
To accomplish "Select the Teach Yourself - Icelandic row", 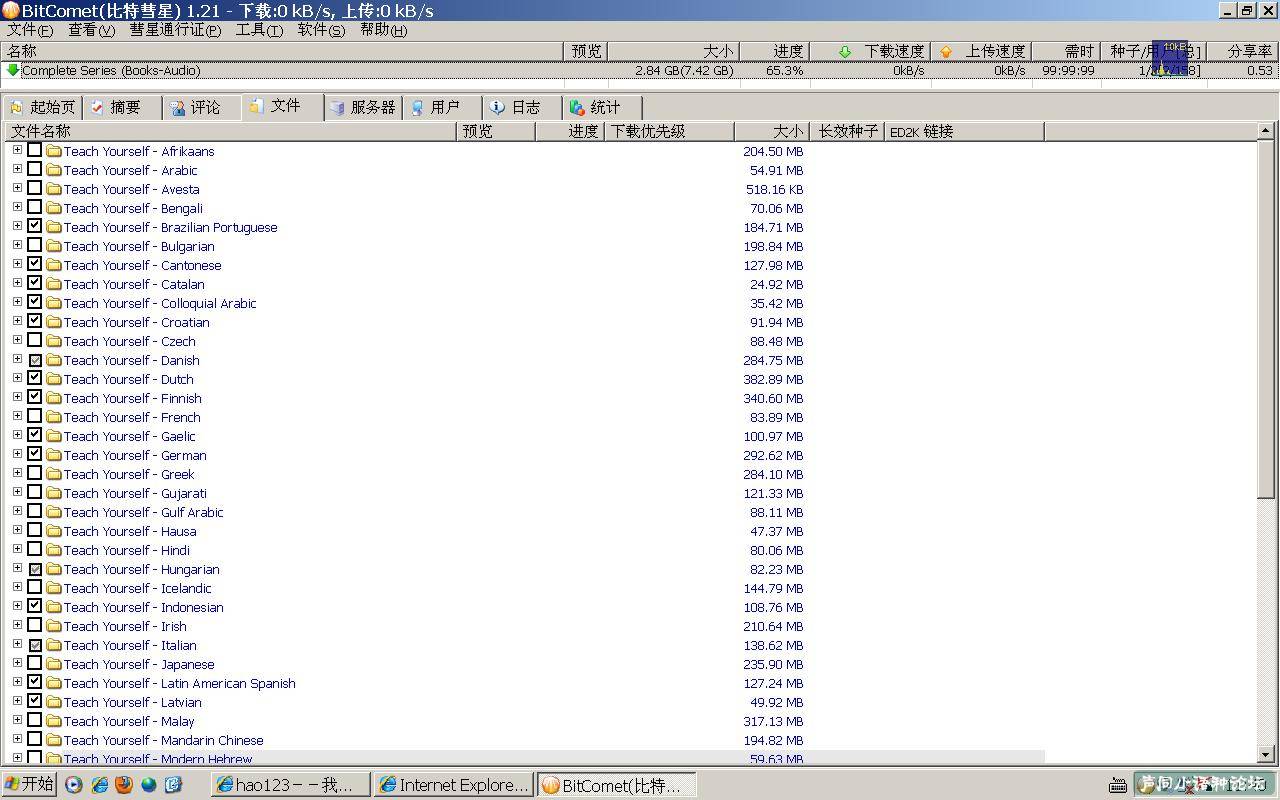I will point(524,588).
